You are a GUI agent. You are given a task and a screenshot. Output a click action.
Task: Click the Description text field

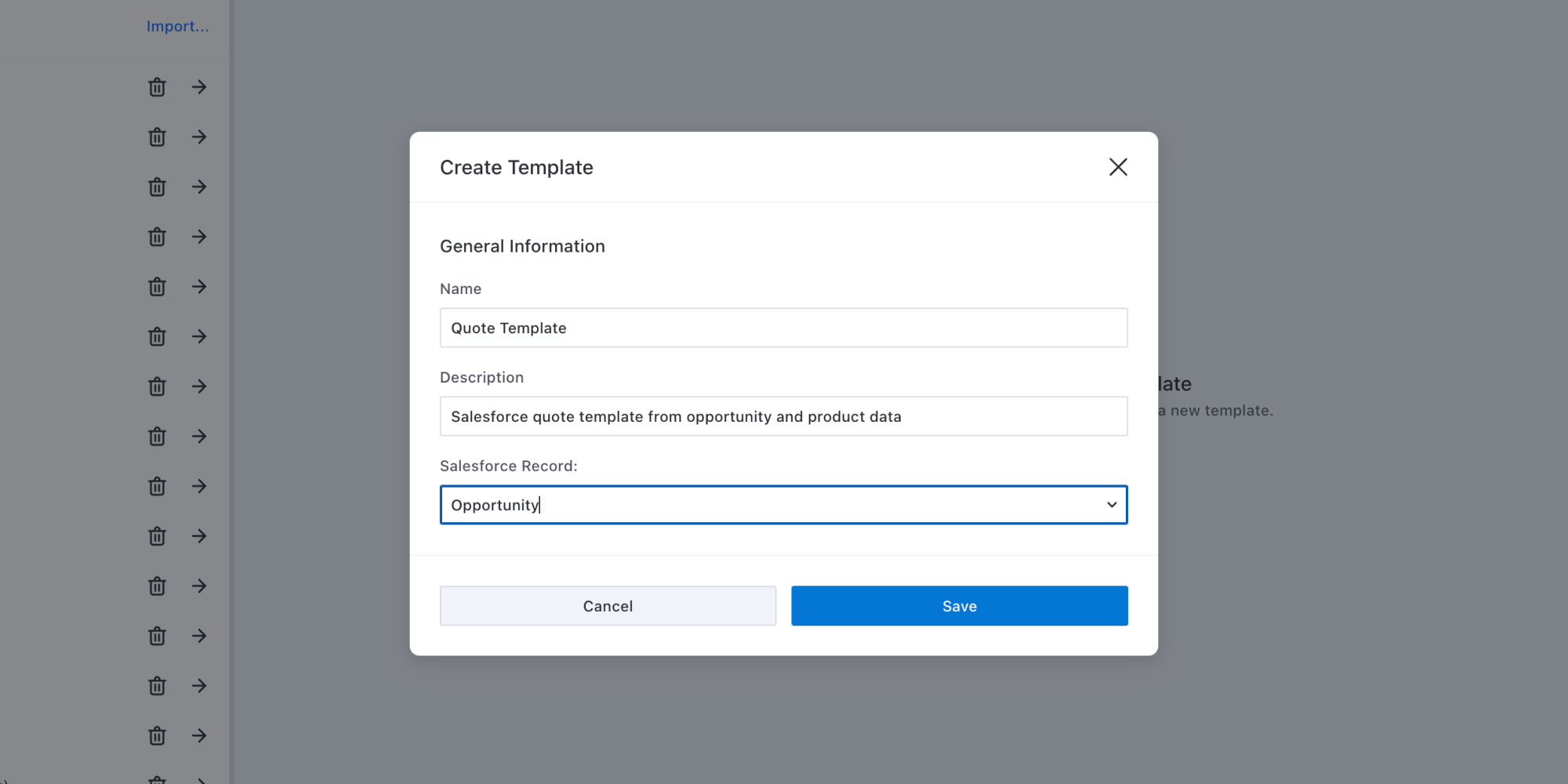point(782,416)
